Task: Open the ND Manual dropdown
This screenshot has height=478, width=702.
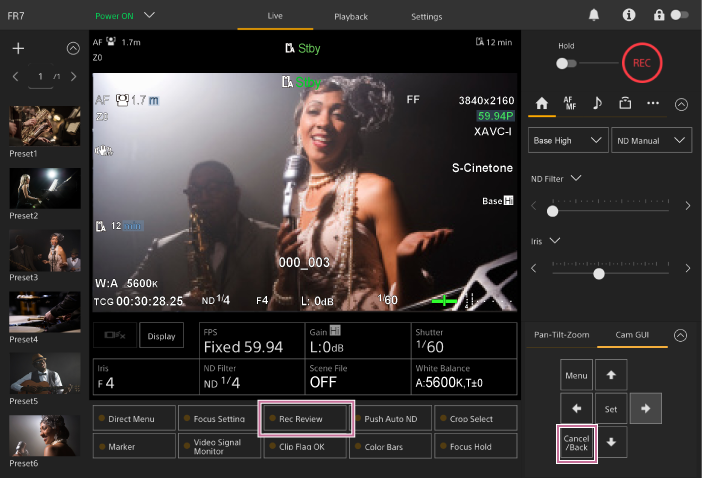Action: [x=651, y=141]
